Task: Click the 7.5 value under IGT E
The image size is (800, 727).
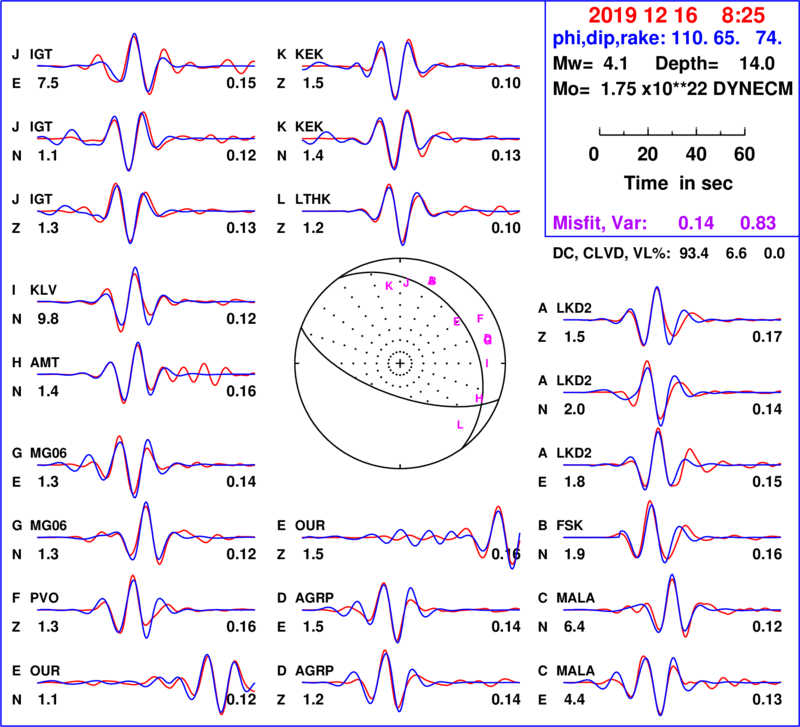Action: coord(48,83)
